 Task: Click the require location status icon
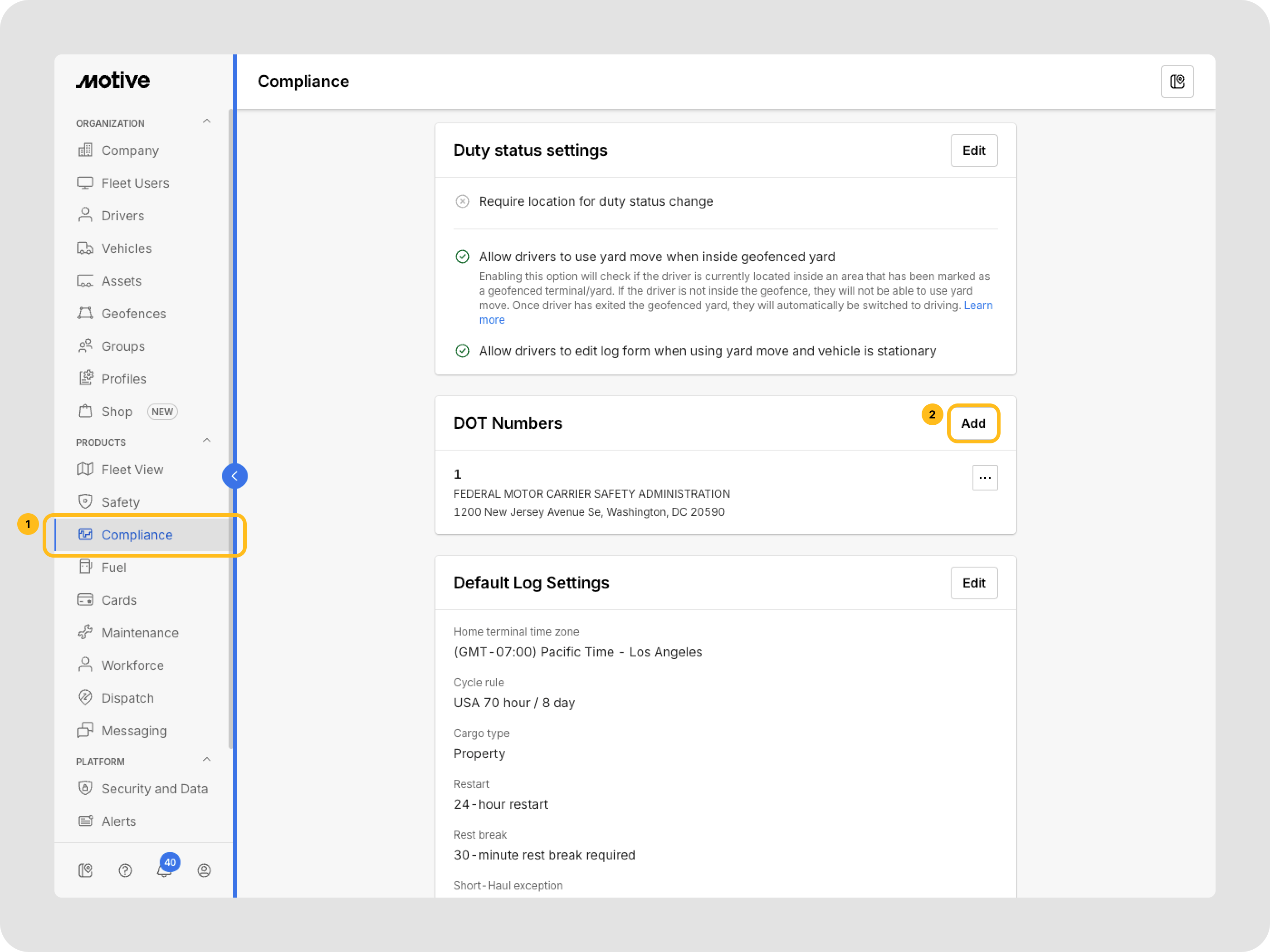pyautogui.click(x=462, y=201)
